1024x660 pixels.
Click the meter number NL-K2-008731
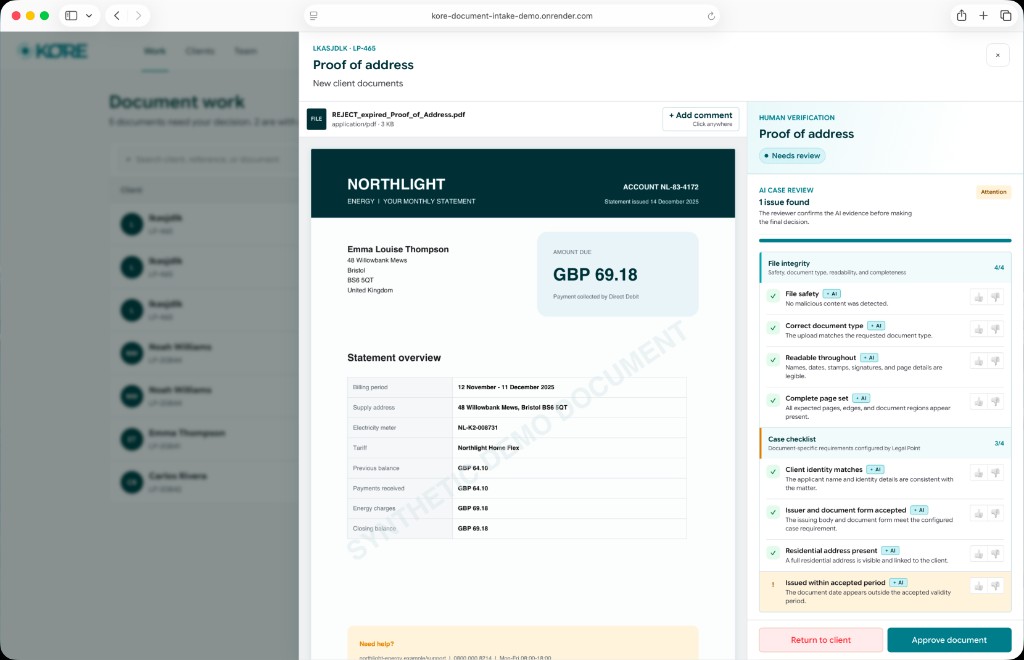pos(477,428)
